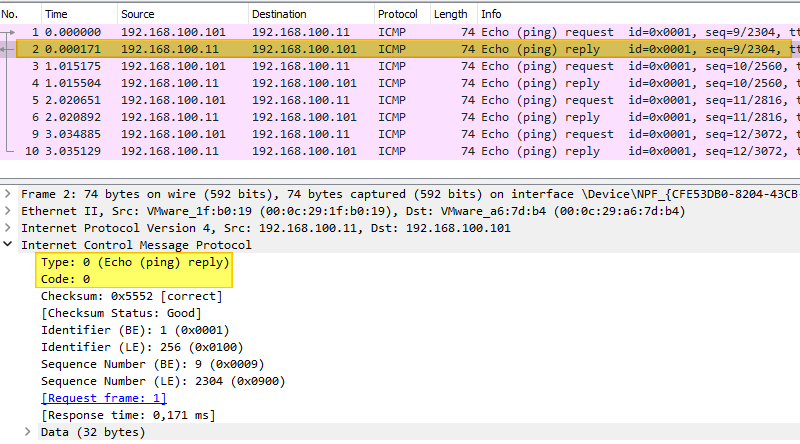
Task: Open the Request frame: 1 link
Action: pyautogui.click(x=104, y=398)
